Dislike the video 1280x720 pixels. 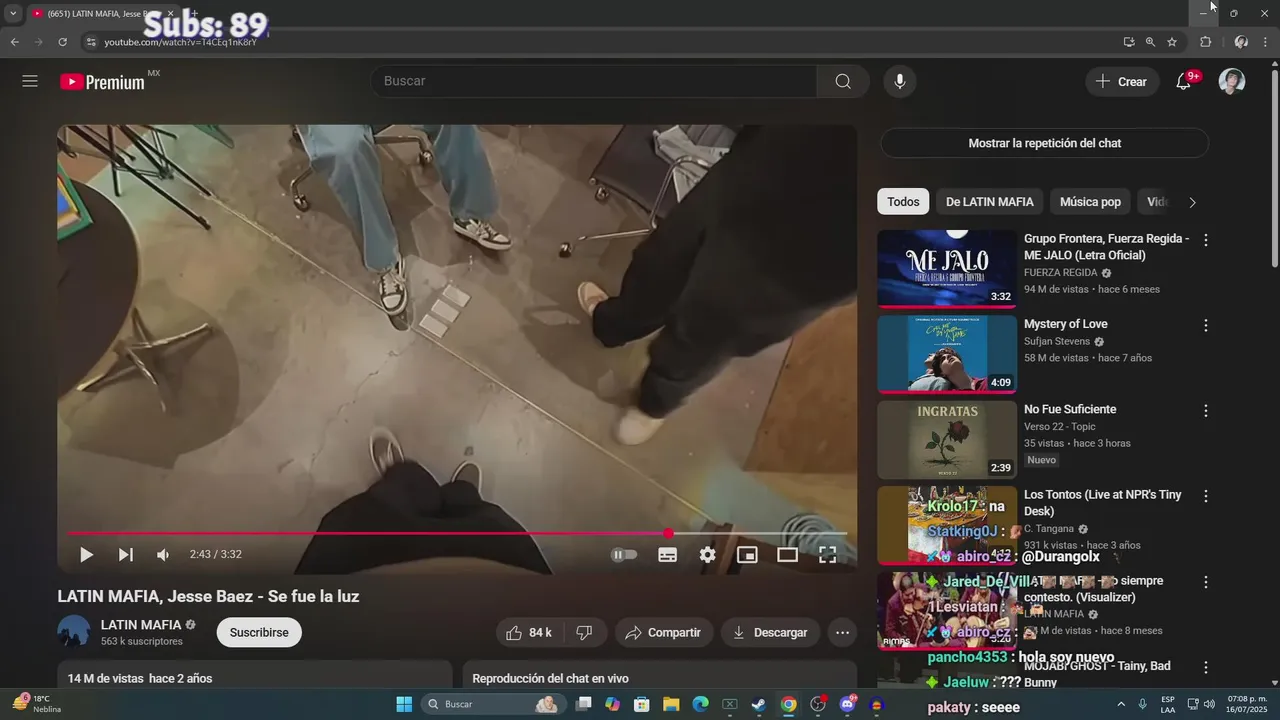point(585,632)
